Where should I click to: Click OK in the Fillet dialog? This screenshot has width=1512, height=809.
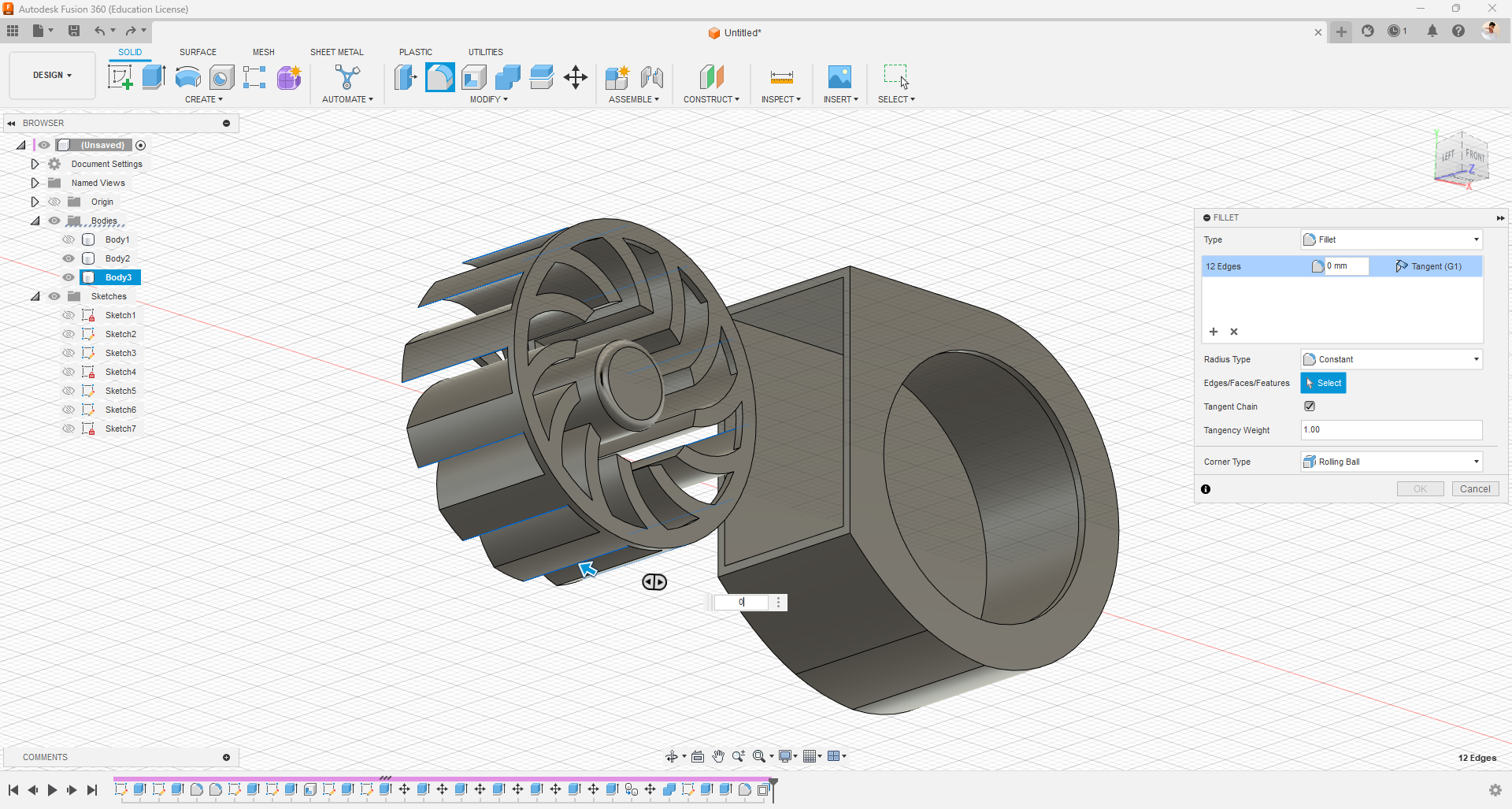click(1420, 489)
